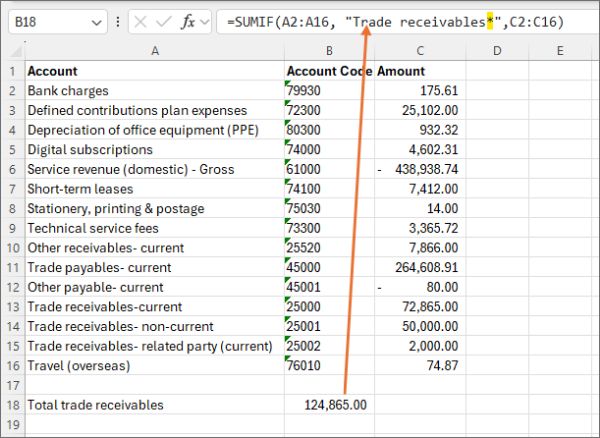
Task: Click the Enter checkmark icon in formula bar
Action: point(164,21)
